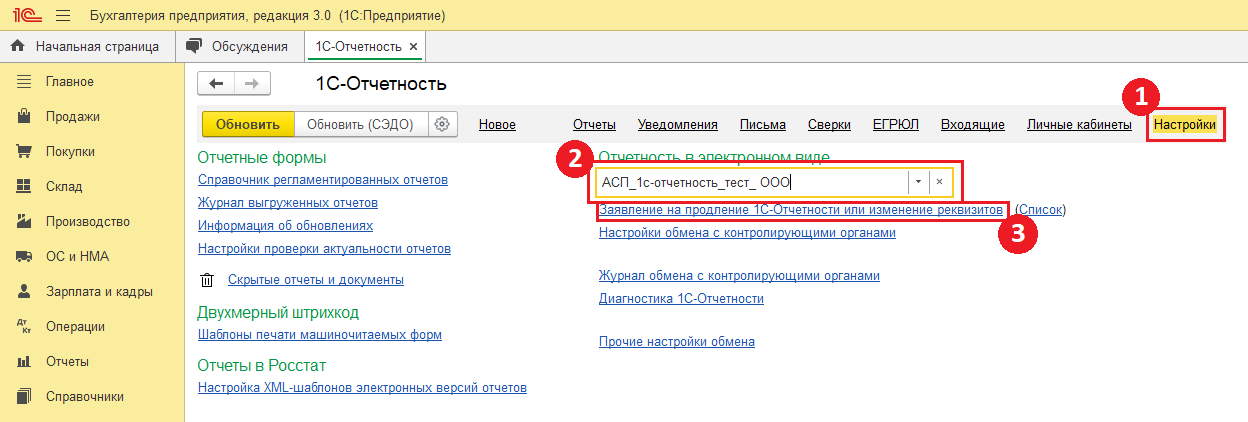Open the Входящие section
The image size is (1248, 422).
tap(973, 124)
